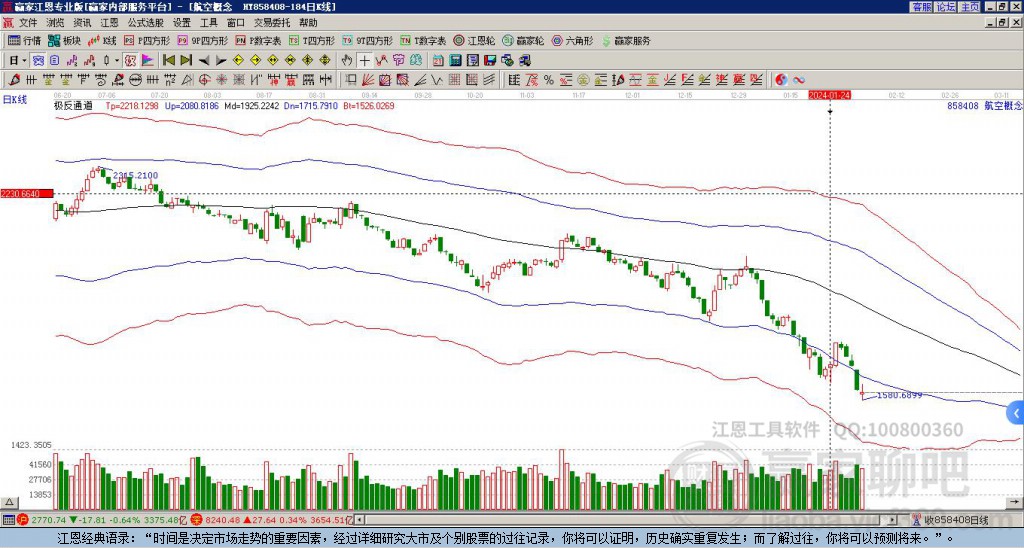Click the small up-triangle button bottom-left
This screenshot has height=548, width=1024.
[9, 502]
